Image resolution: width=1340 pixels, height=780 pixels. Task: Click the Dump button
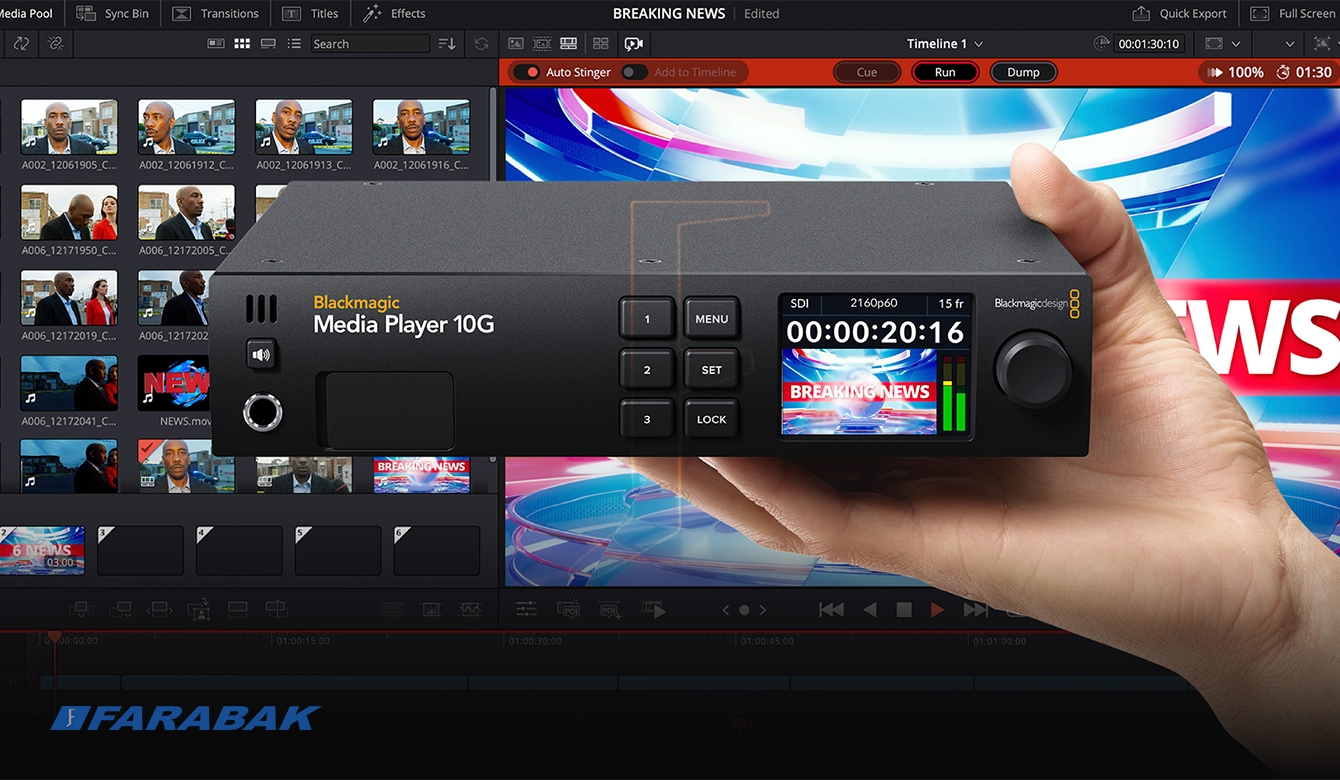(1023, 72)
